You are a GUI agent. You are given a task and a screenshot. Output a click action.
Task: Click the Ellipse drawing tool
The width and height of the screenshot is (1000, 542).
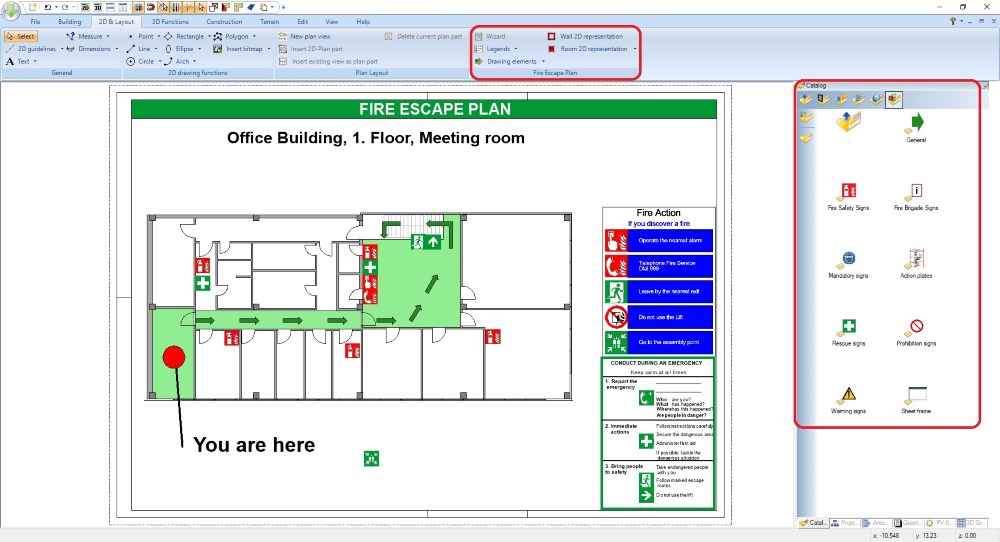point(179,49)
